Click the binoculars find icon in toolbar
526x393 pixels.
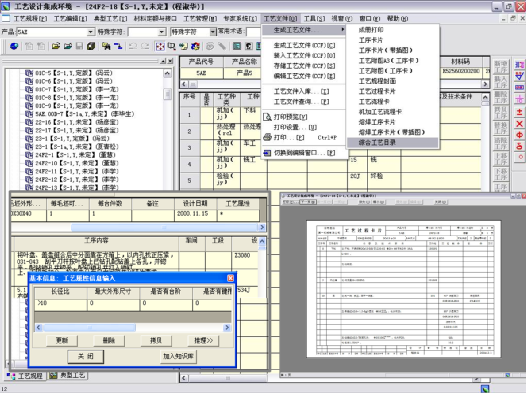click(x=106, y=46)
